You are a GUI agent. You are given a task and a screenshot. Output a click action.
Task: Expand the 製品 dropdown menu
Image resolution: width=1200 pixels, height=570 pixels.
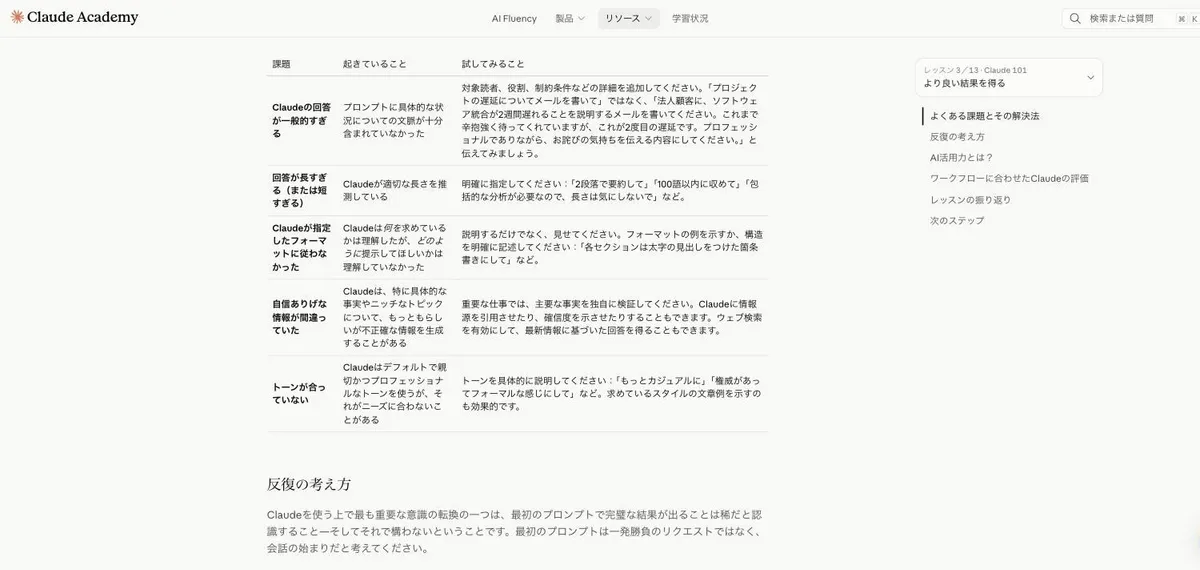570,18
